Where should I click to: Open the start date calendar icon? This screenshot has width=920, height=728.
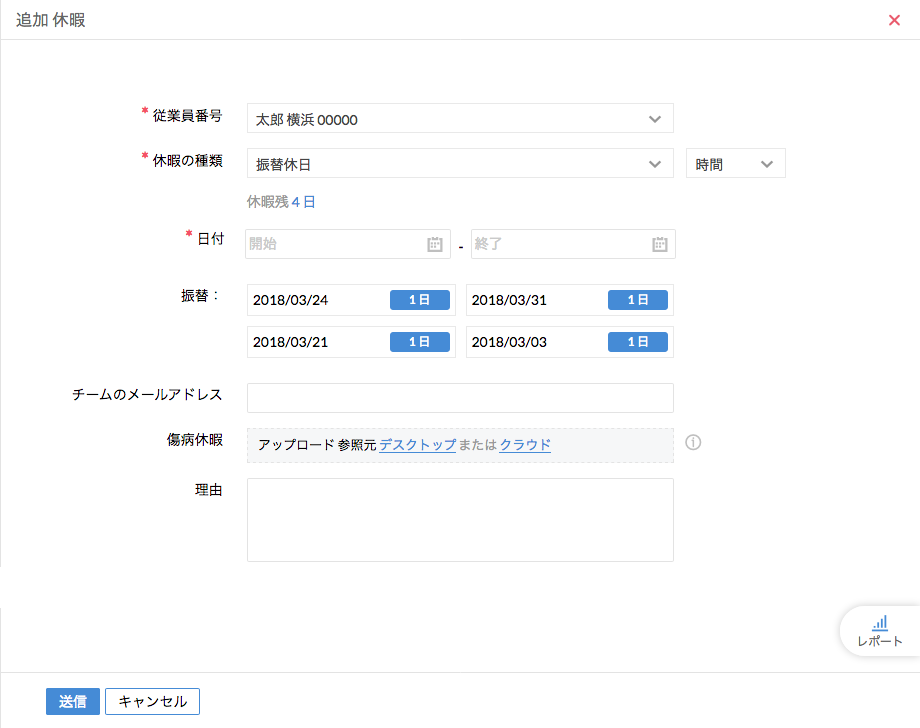tap(435, 244)
